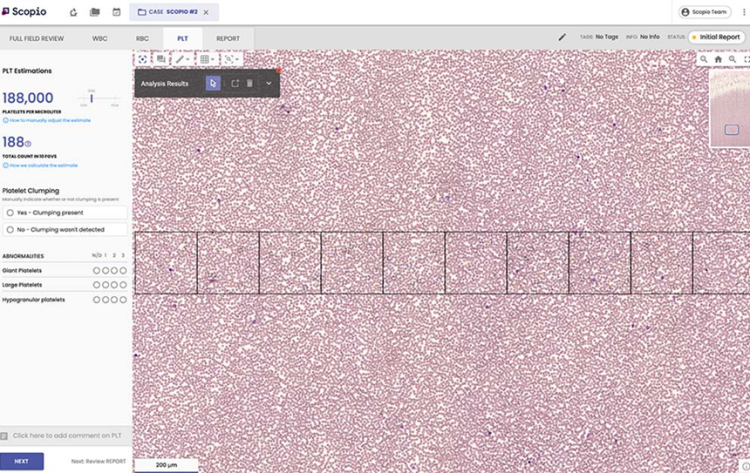Set Hypogranular platelets grade to 3
The width and height of the screenshot is (750, 473).
pos(123,300)
